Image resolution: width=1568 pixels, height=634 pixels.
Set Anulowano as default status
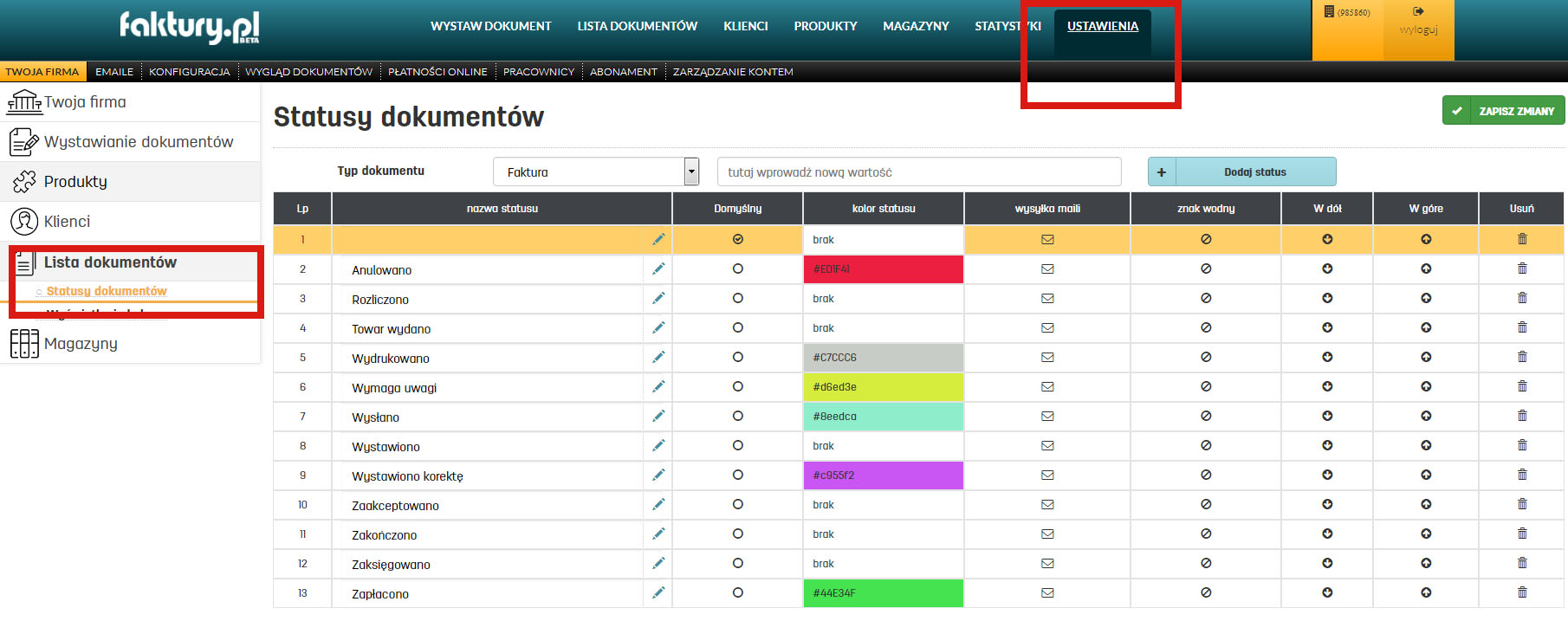pos(738,268)
